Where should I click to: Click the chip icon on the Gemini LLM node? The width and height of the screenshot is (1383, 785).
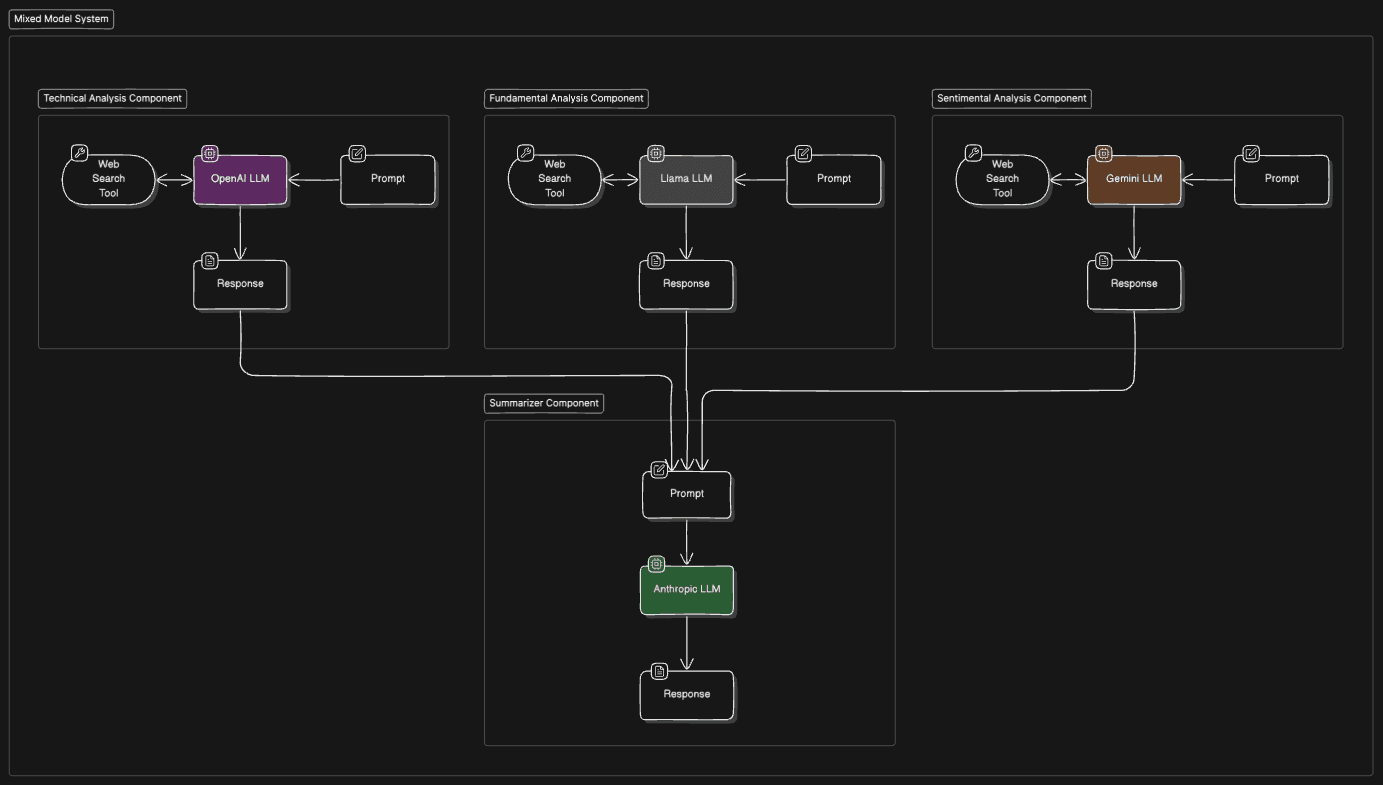click(1104, 153)
